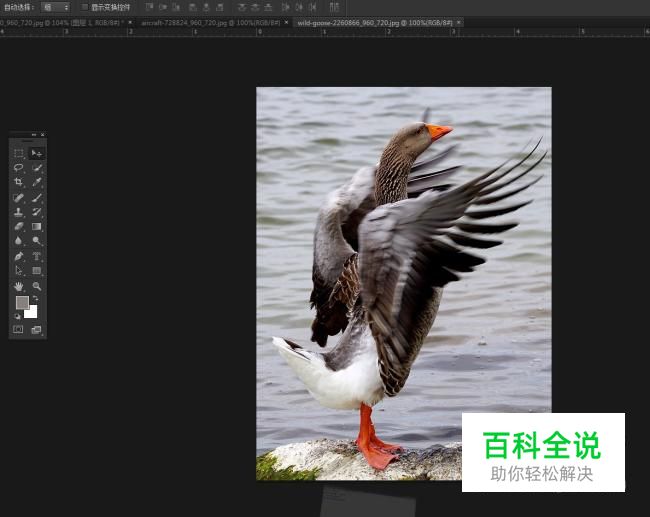The height and width of the screenshot is (517, 650).
Task: Toggle the 显示变换控件 checkbox
Action: tap(84, 7)
